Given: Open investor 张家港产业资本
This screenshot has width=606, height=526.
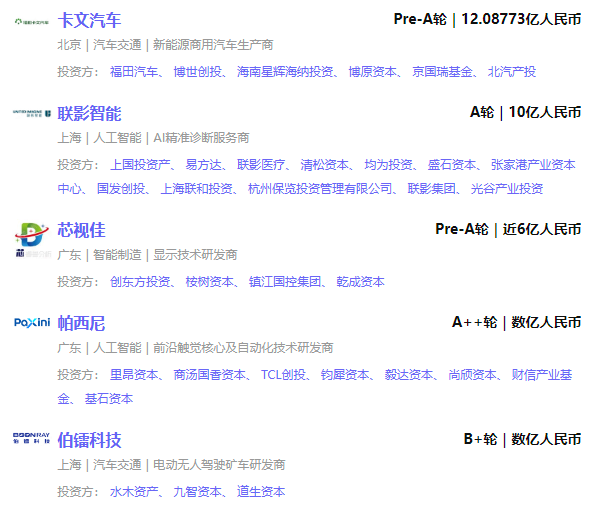Looking at the screenshot, I should coord(533,165).
